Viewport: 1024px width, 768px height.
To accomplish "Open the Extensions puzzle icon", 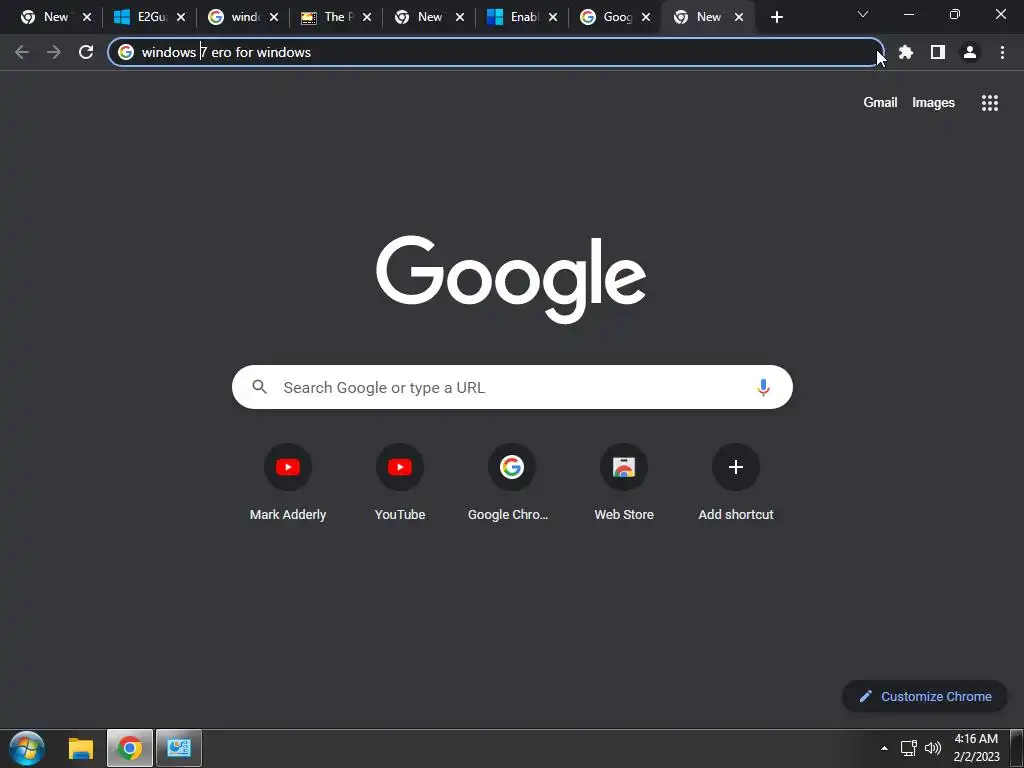I will click(906, 52).
